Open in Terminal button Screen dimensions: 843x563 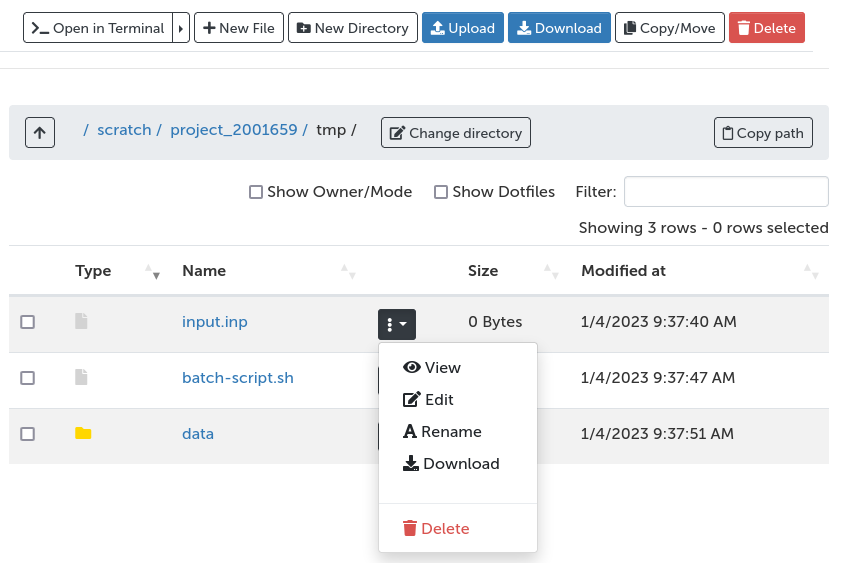[x=98, y=28]
